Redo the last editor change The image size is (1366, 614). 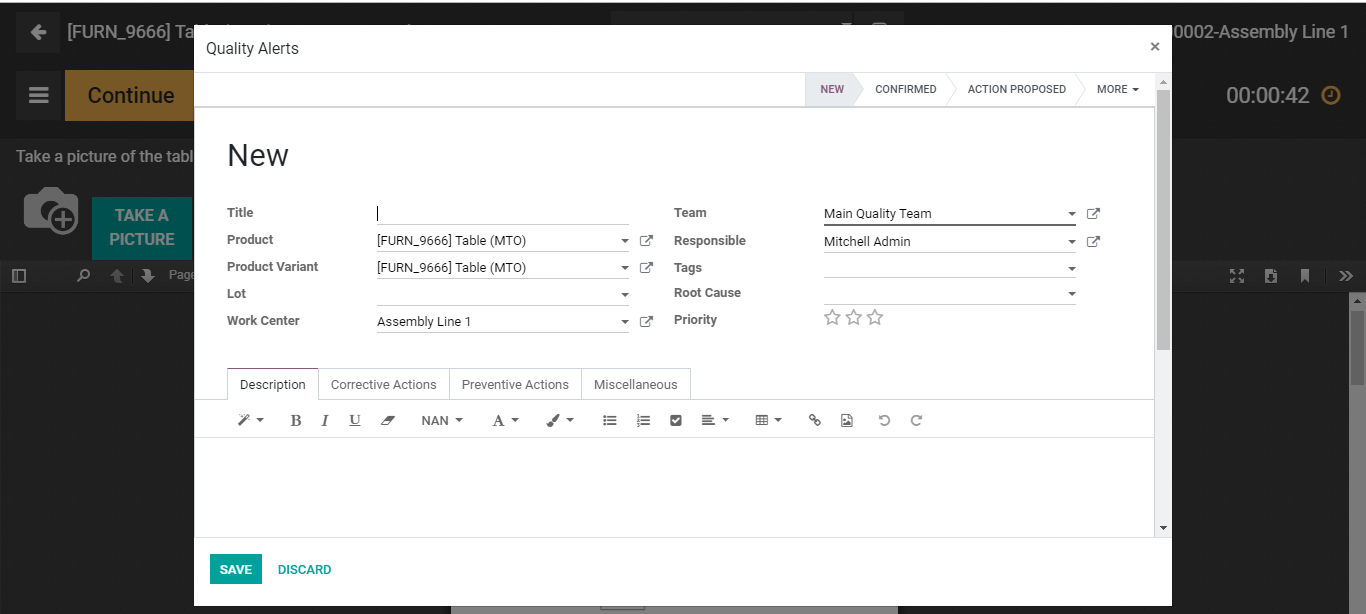(x=916, y=421)
